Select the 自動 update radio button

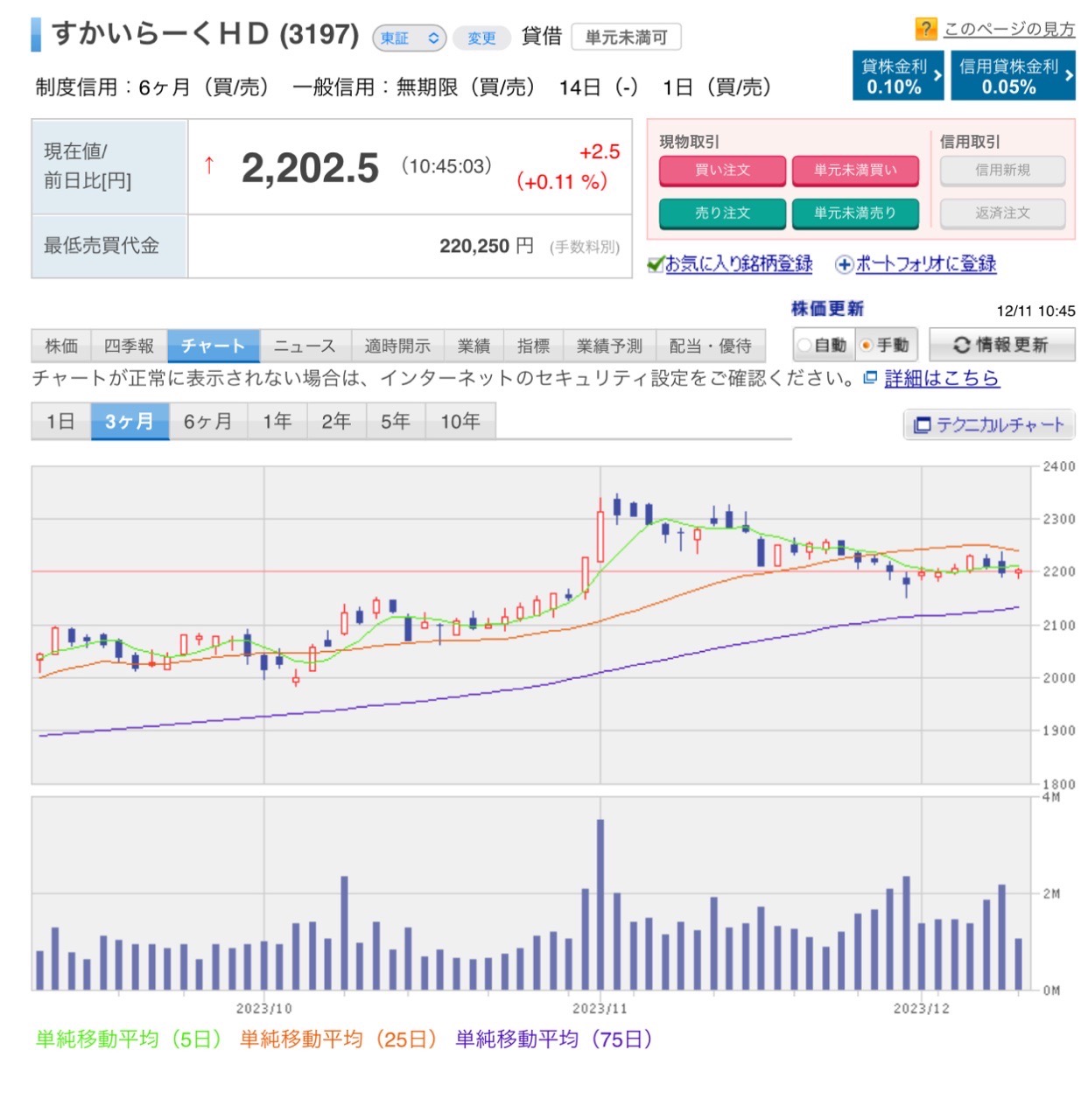coord(804,345)
